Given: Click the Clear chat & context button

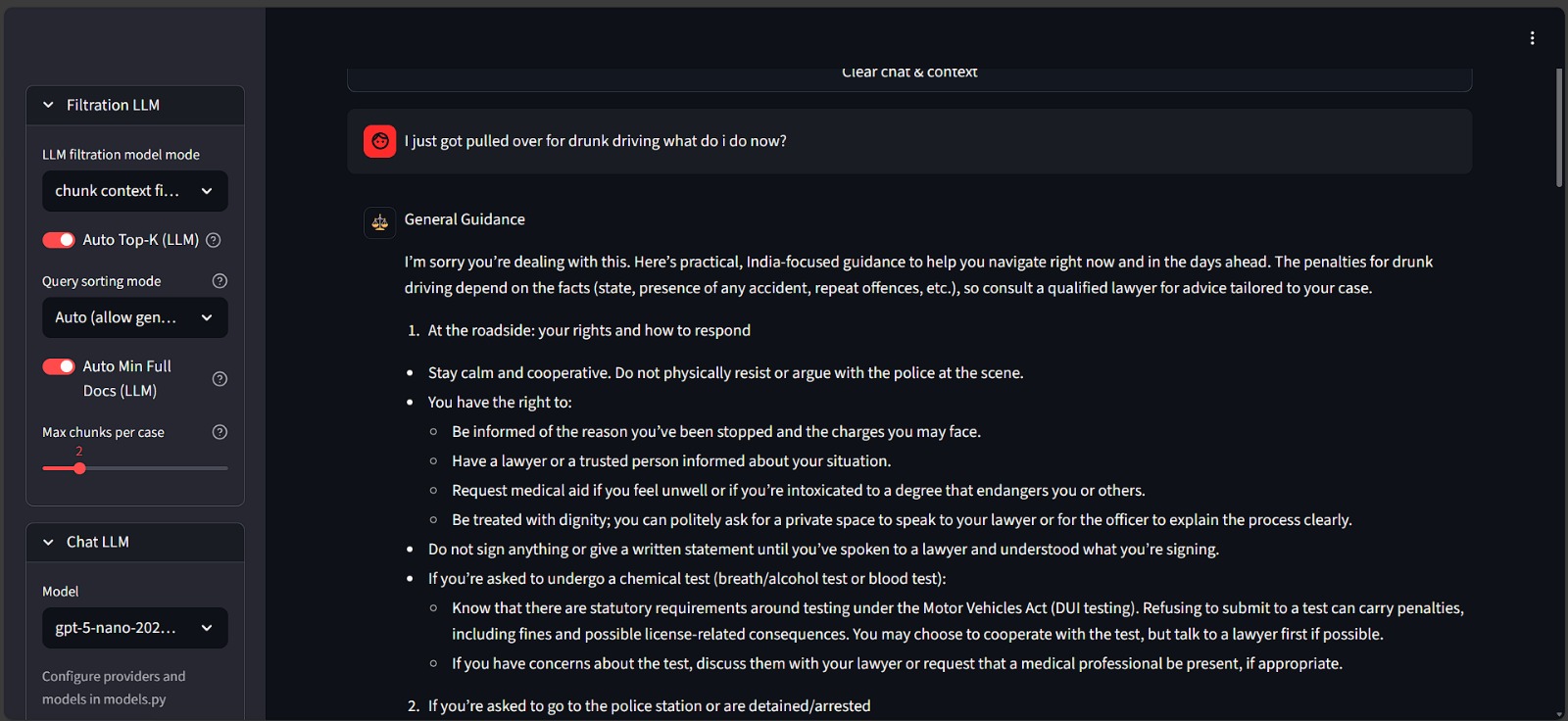Looking at the screenshot, I should pos(909,74).
